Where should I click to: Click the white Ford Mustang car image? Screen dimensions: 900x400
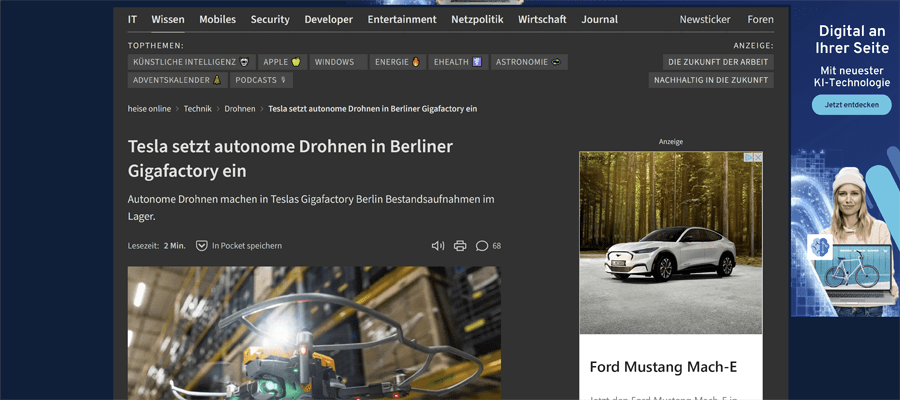pos(670,253)
